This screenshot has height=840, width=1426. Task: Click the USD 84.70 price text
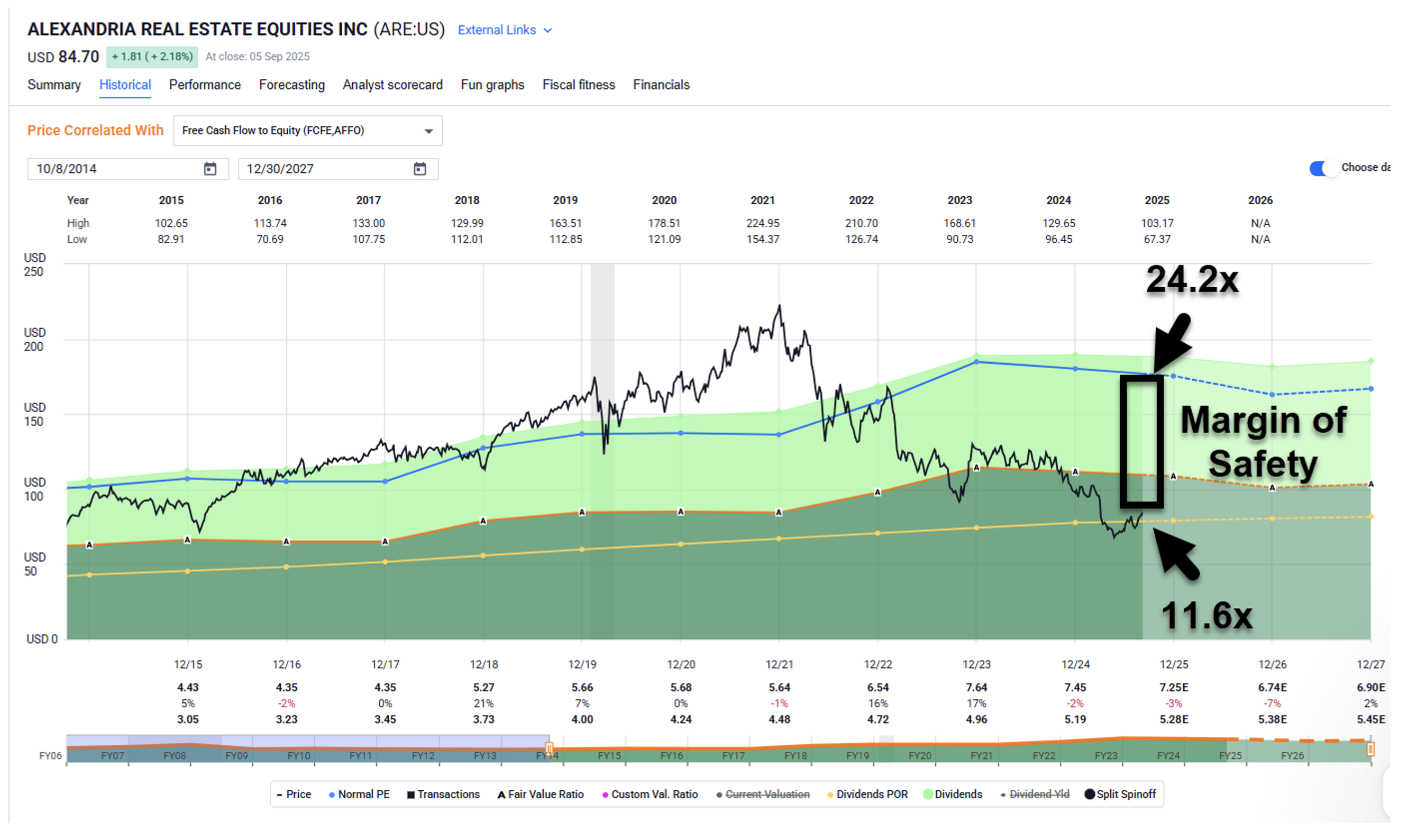63,57
